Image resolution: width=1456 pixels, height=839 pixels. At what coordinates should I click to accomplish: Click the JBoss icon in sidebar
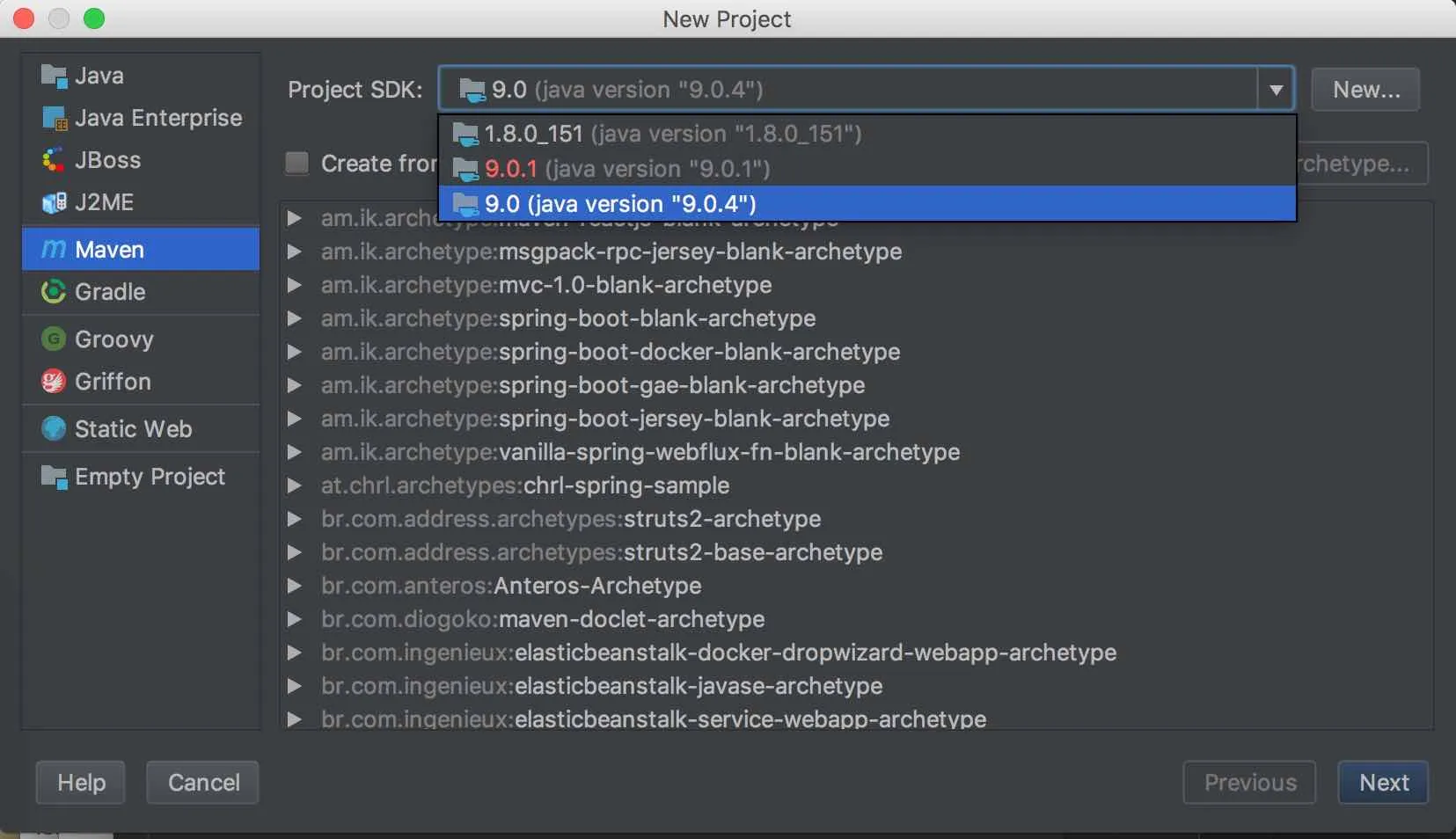pos(54,161)
